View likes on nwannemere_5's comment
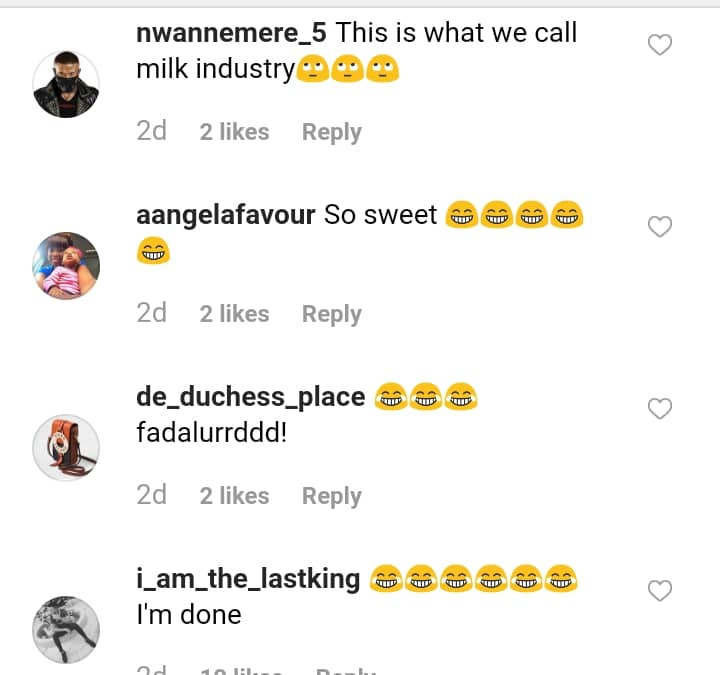The image size is (720, 675). [234, 132]
